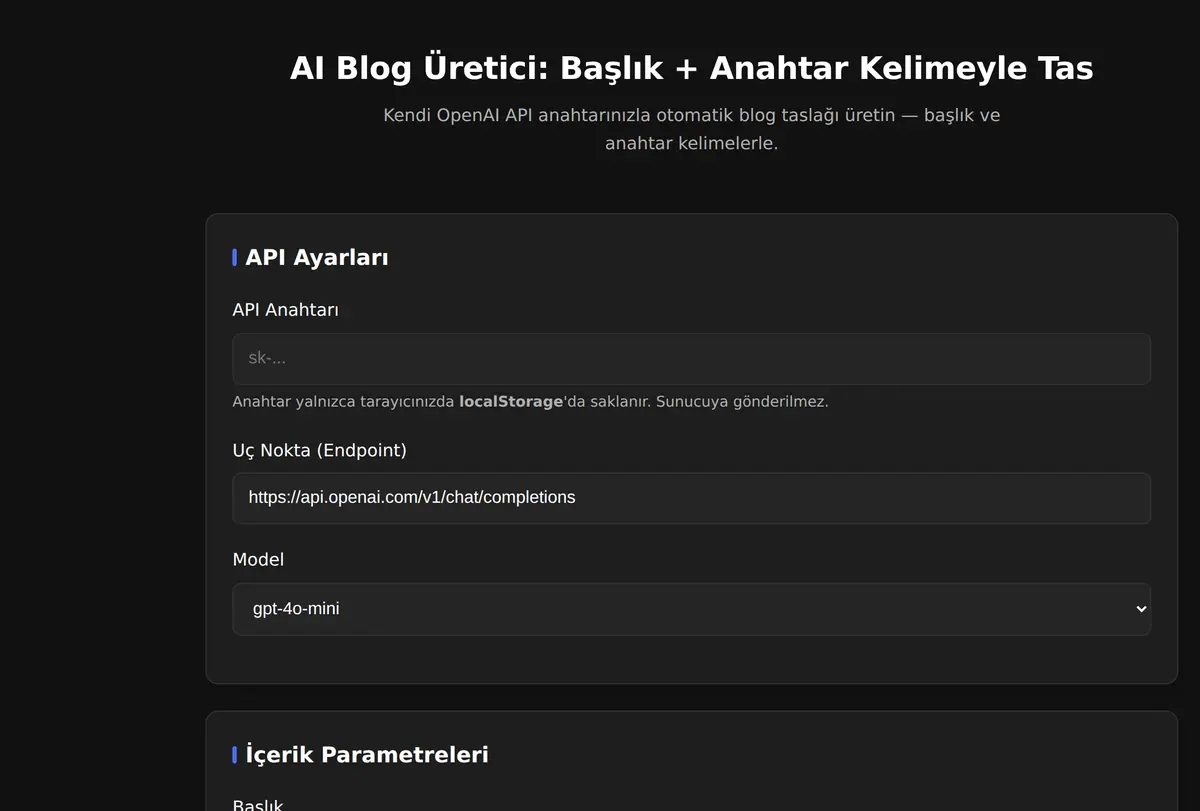The image size is (1200, 811).
Task: Click the 'AI Blog Üretici' page title
Action: point(691,68)
